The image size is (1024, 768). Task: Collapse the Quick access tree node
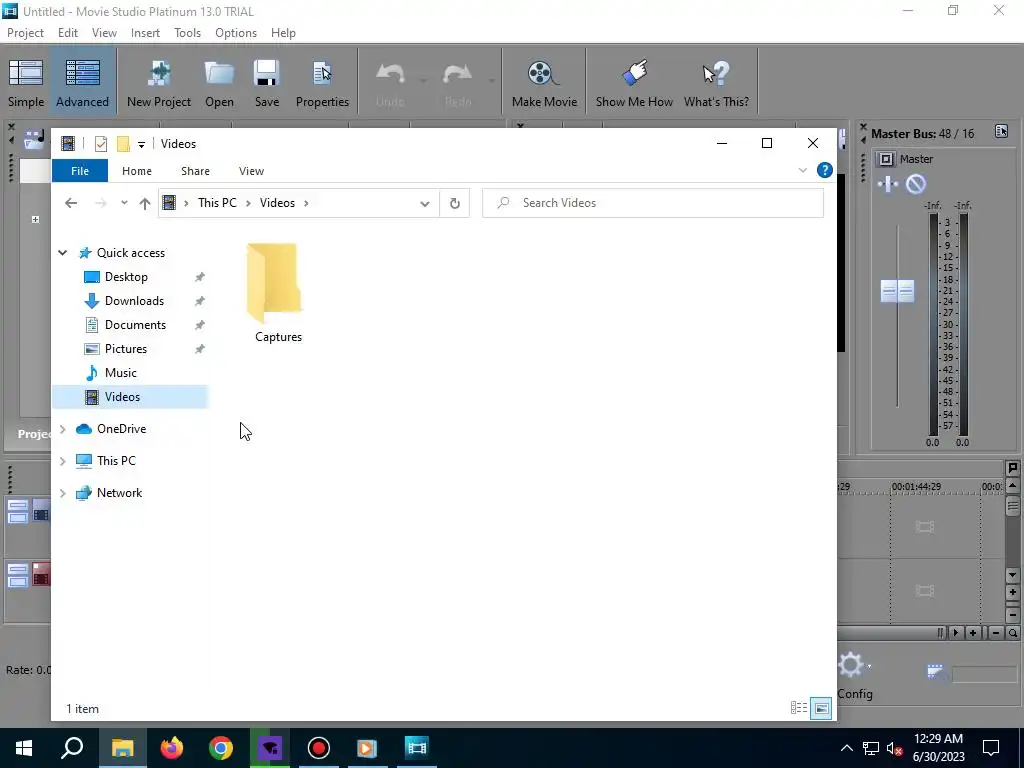(x=63, y=253)
